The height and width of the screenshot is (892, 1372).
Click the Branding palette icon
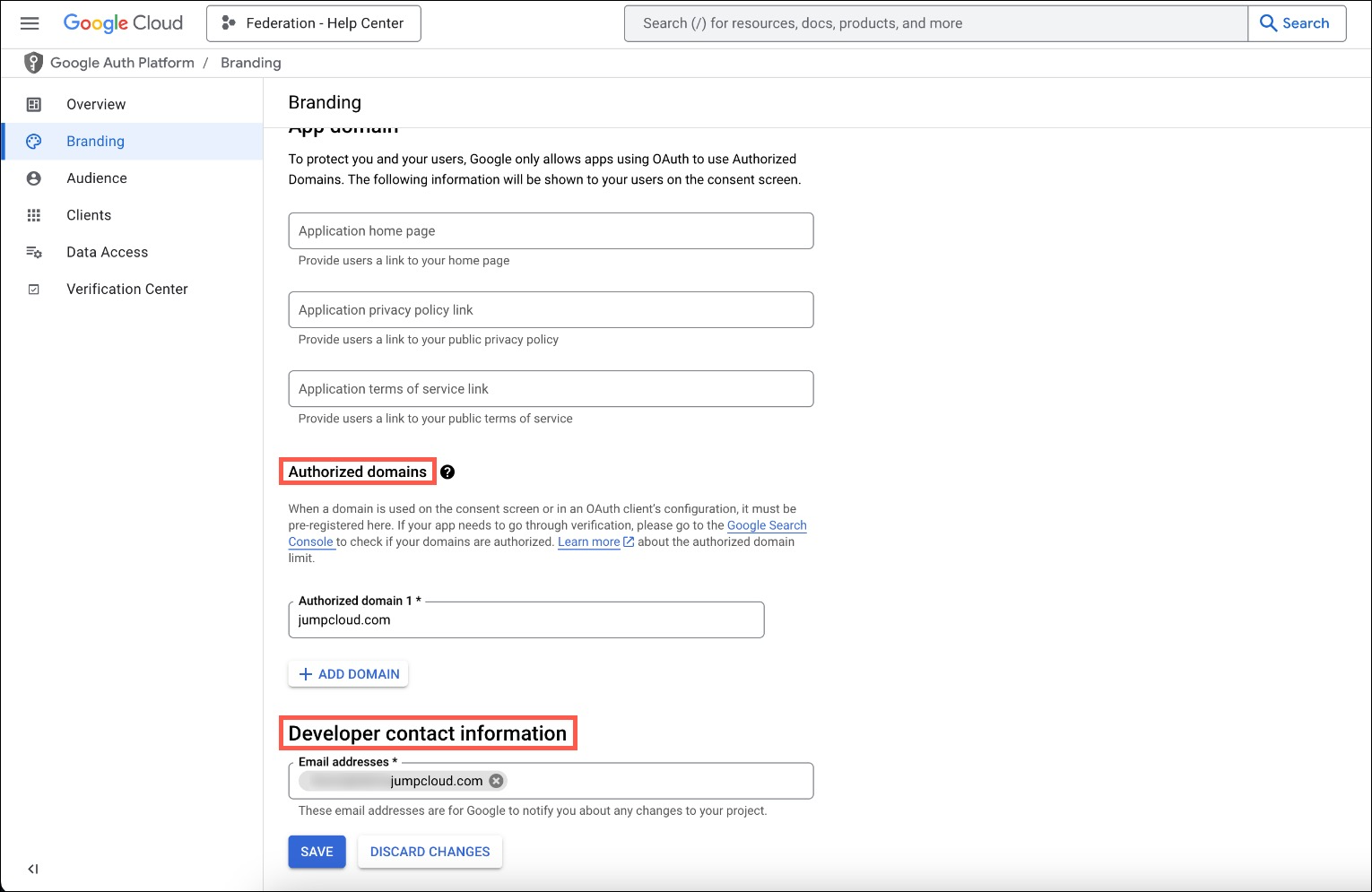point(34,141)
